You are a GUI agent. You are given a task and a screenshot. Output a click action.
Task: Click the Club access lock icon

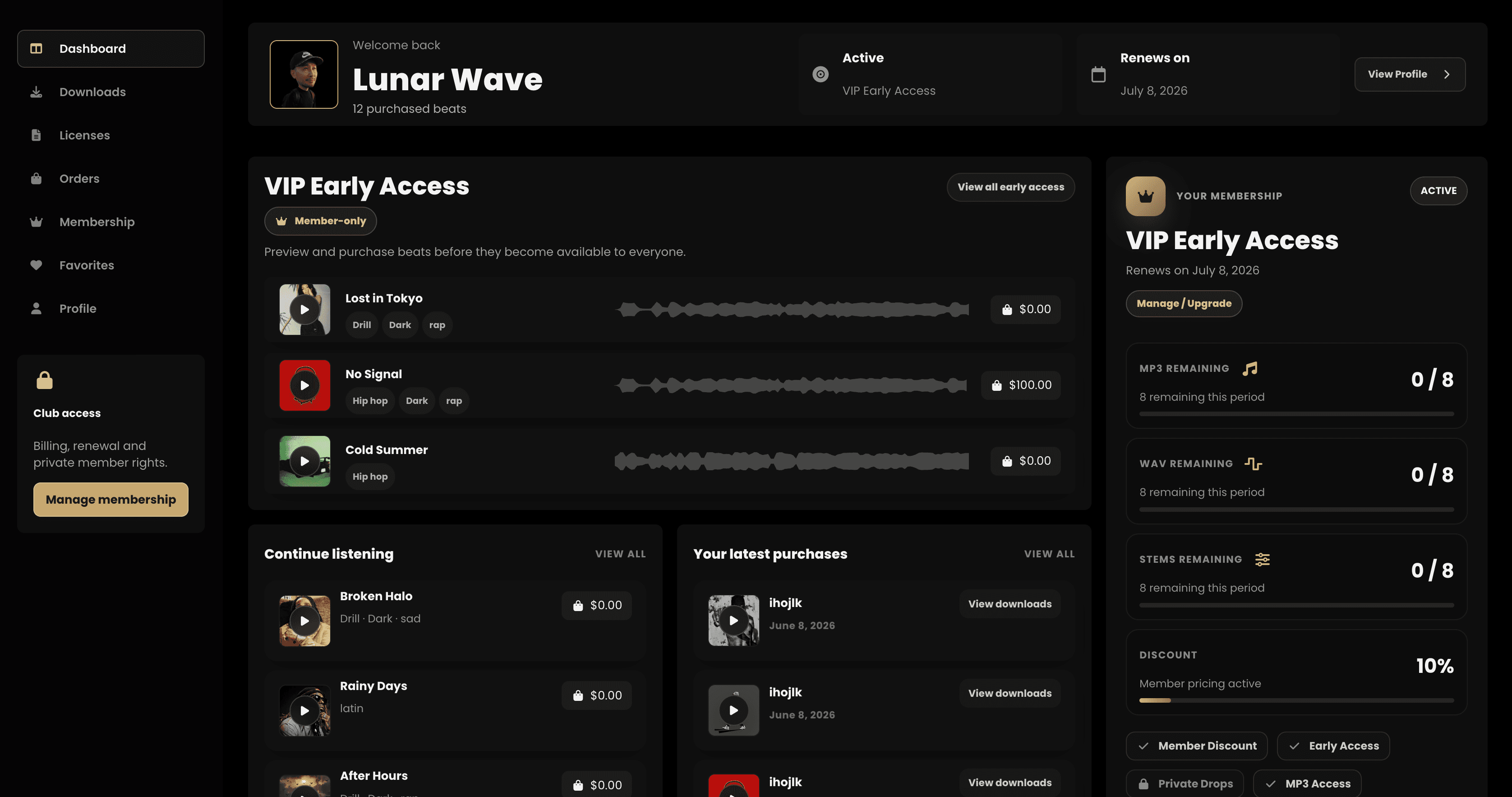click(x=45, y=380)
